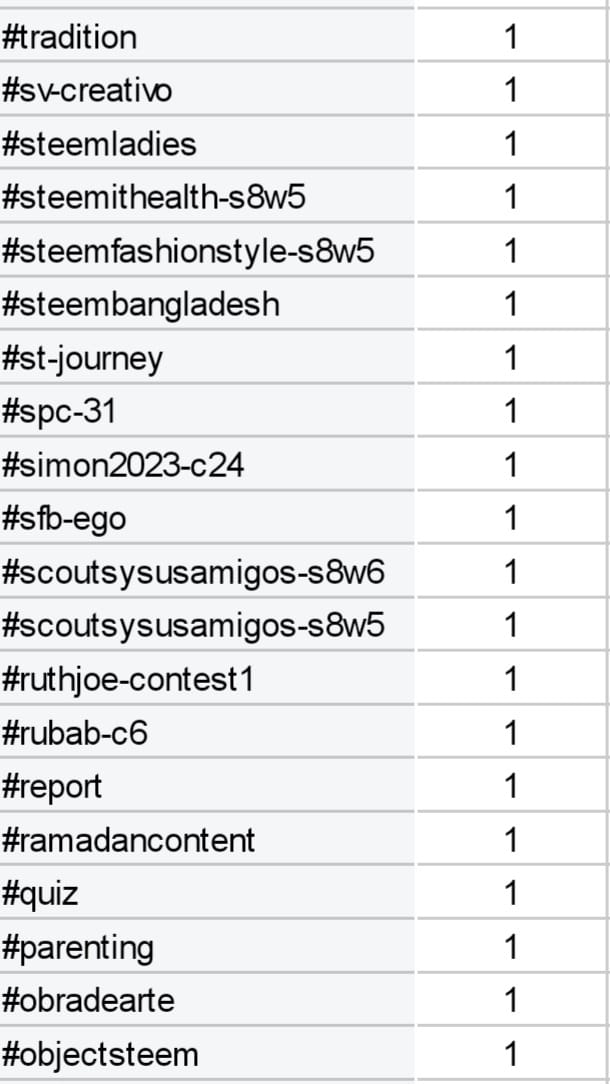Viewport: 610px width, 1084px height.
Task: Select the #ruthjoe-contest1 cell
Action: click(207, 679)
